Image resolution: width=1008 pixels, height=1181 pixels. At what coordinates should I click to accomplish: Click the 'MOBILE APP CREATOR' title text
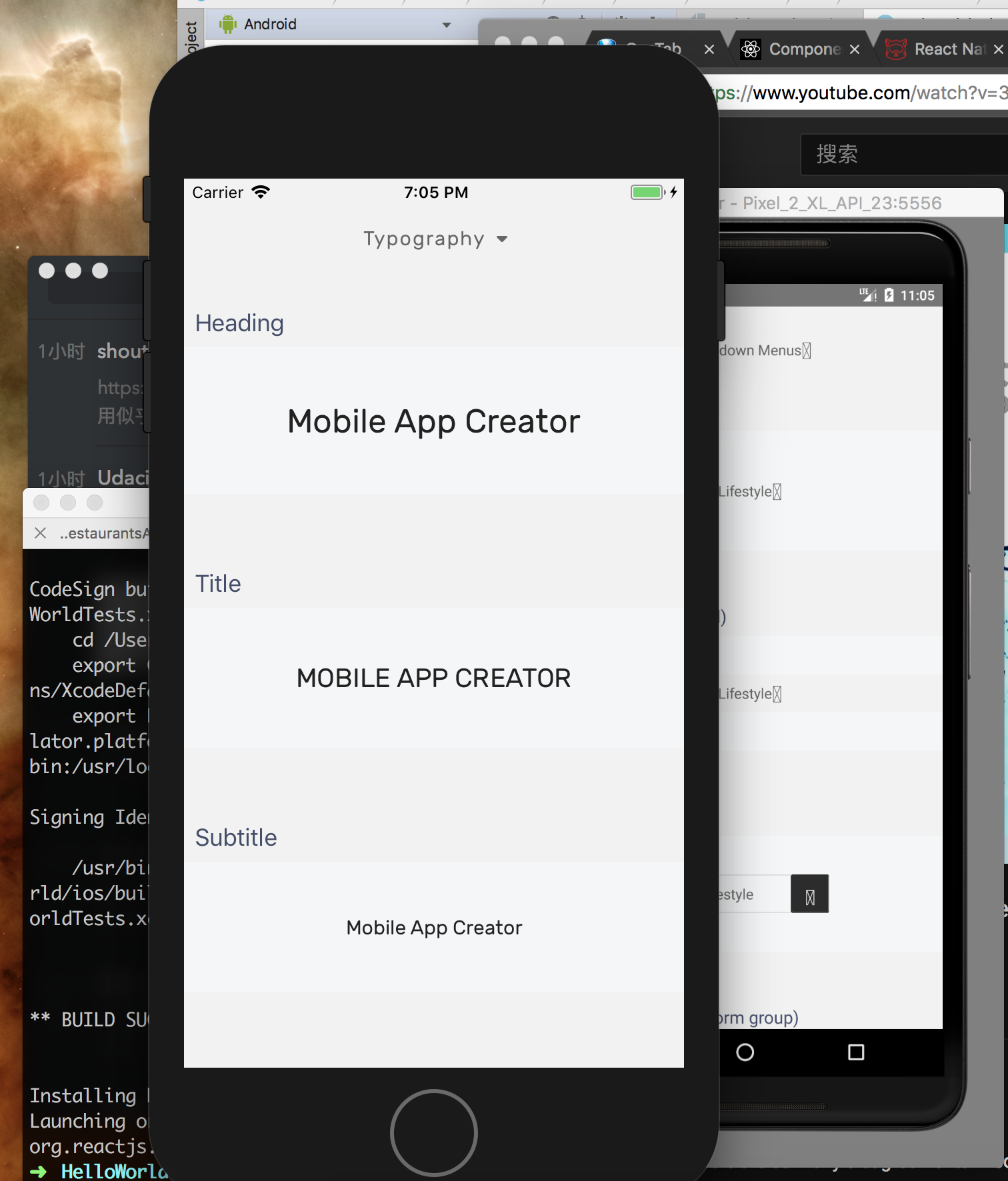tap(434, 678)
